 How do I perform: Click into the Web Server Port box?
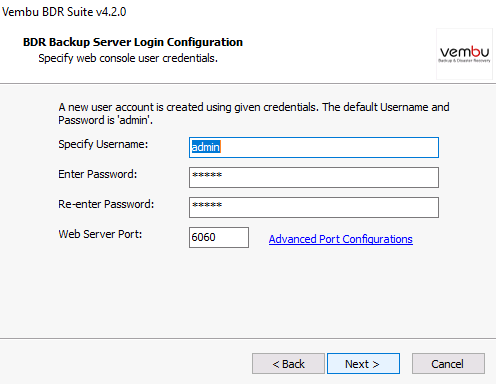[x=219, y=237]
